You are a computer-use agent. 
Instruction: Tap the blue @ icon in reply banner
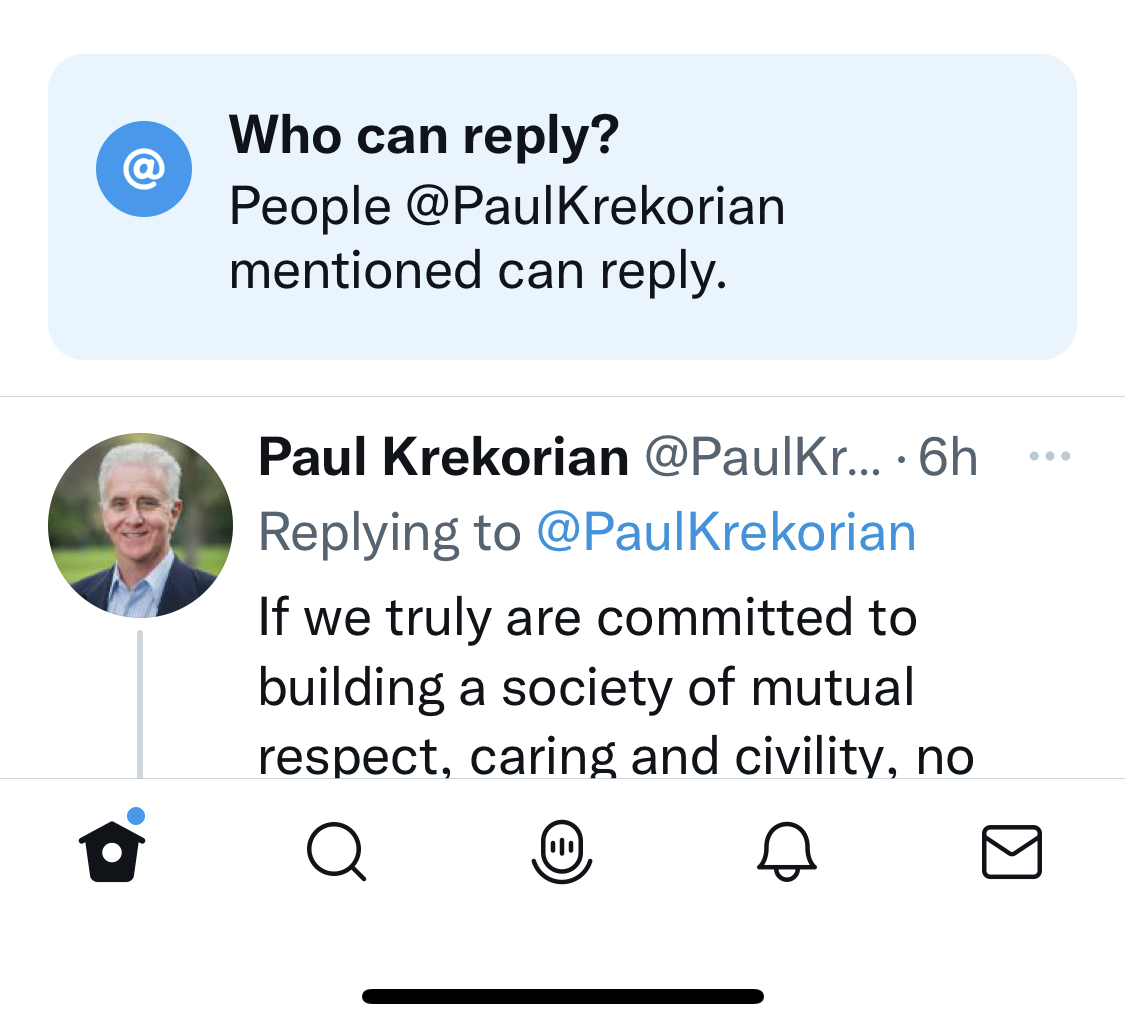(x=143, y=169)
